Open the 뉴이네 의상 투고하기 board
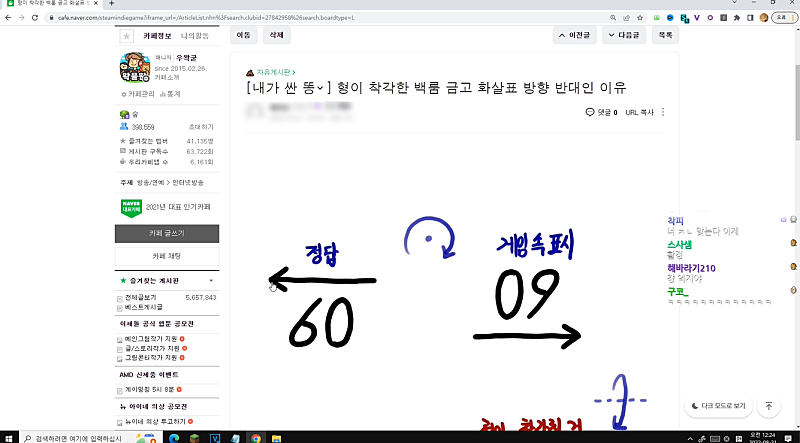 coord(155,422)
